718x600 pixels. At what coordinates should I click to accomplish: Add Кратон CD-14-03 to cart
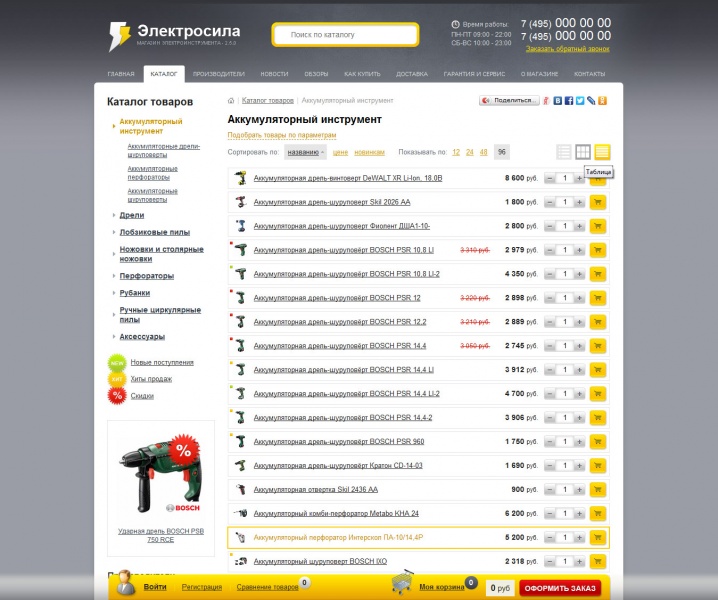pyautogui.click(x=598, y=466)
